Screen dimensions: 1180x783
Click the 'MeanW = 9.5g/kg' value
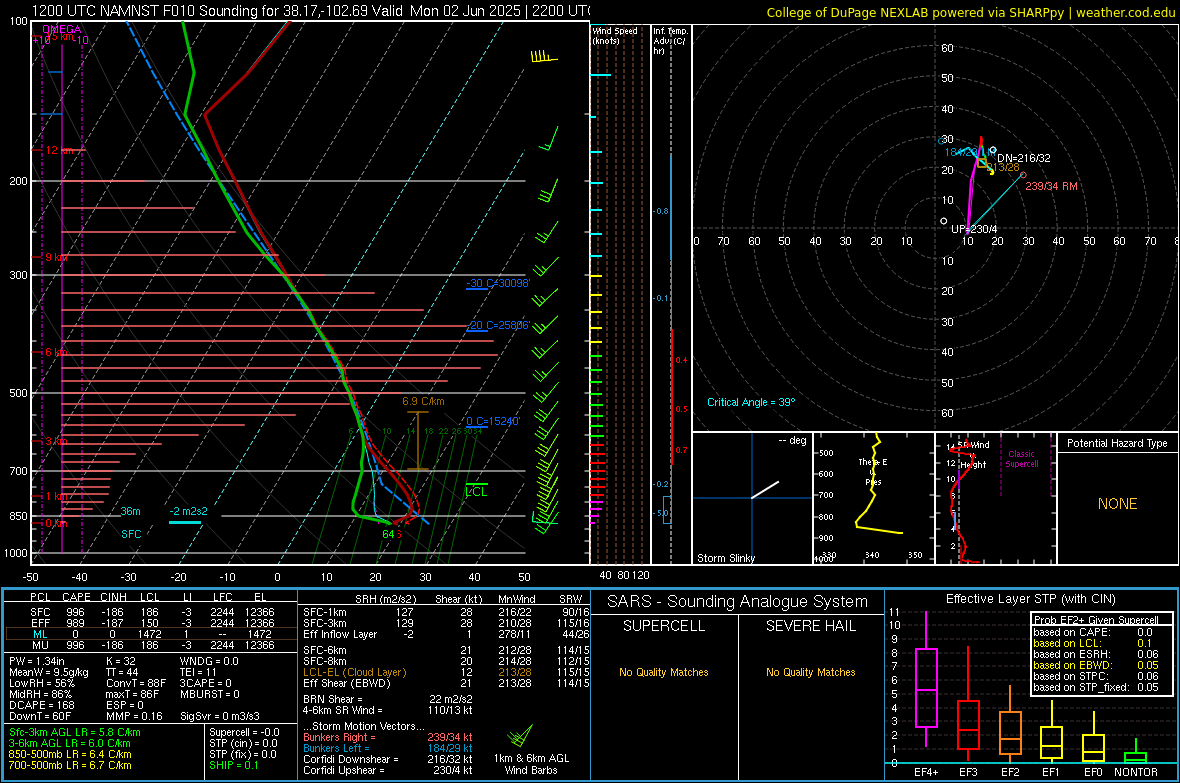tap(48, 672)
